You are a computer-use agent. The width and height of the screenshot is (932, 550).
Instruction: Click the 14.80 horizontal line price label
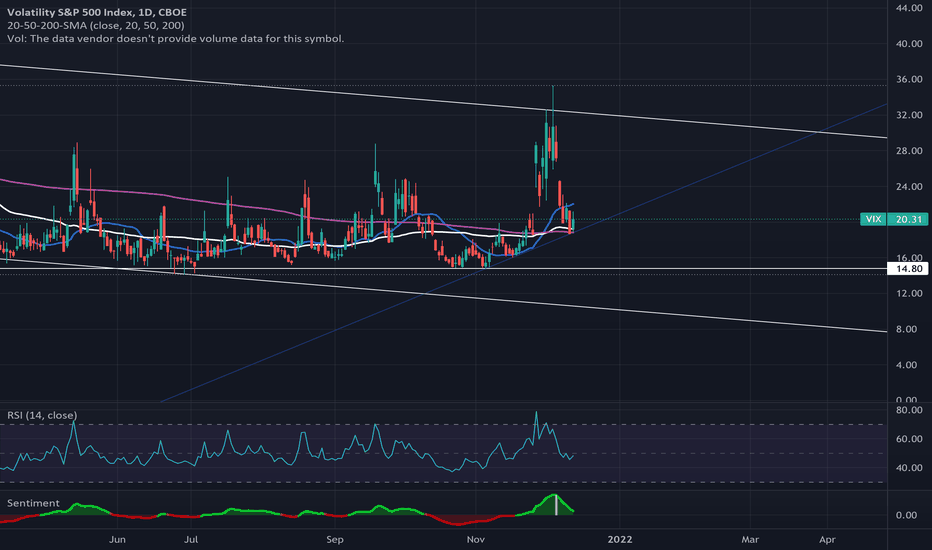909,269
